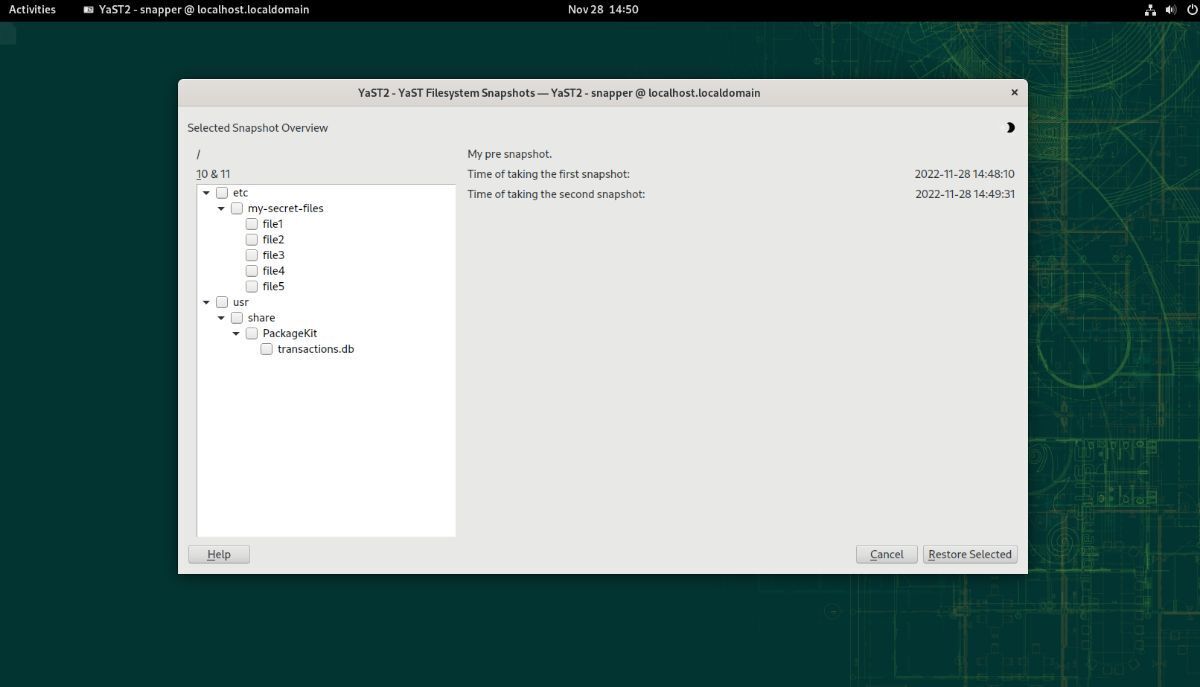The height and width of the screenshot is (687, 1200).
Task: Close the YaST Filesystem Snapshots dialog
Action: coord(1014,93)
